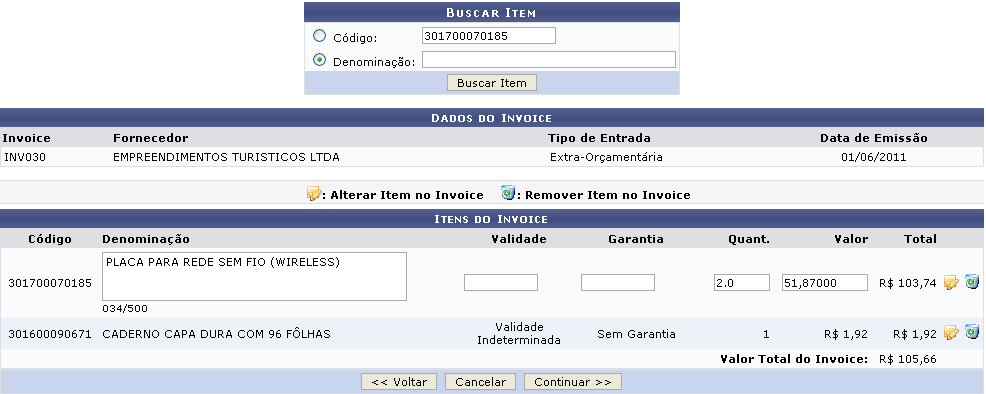Select the Denominação radio button

pyautogui.click(x=319, y=60)
